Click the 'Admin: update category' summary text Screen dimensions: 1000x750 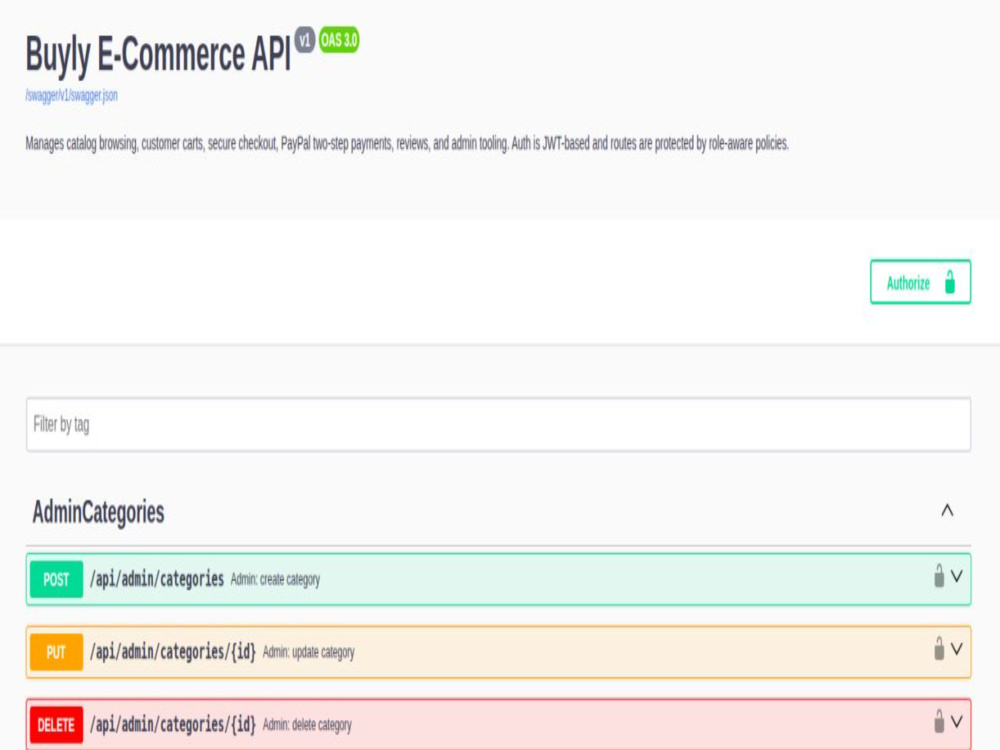309,652
